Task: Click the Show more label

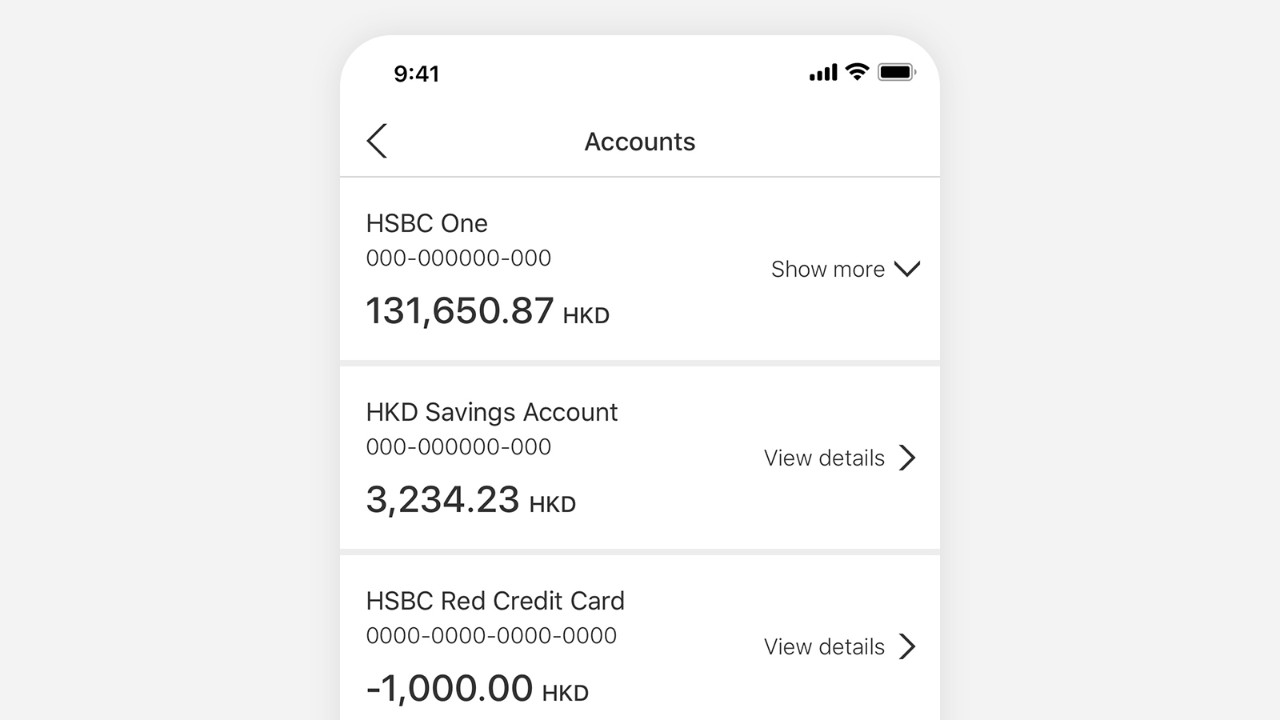Action: (x=828, y=269)
